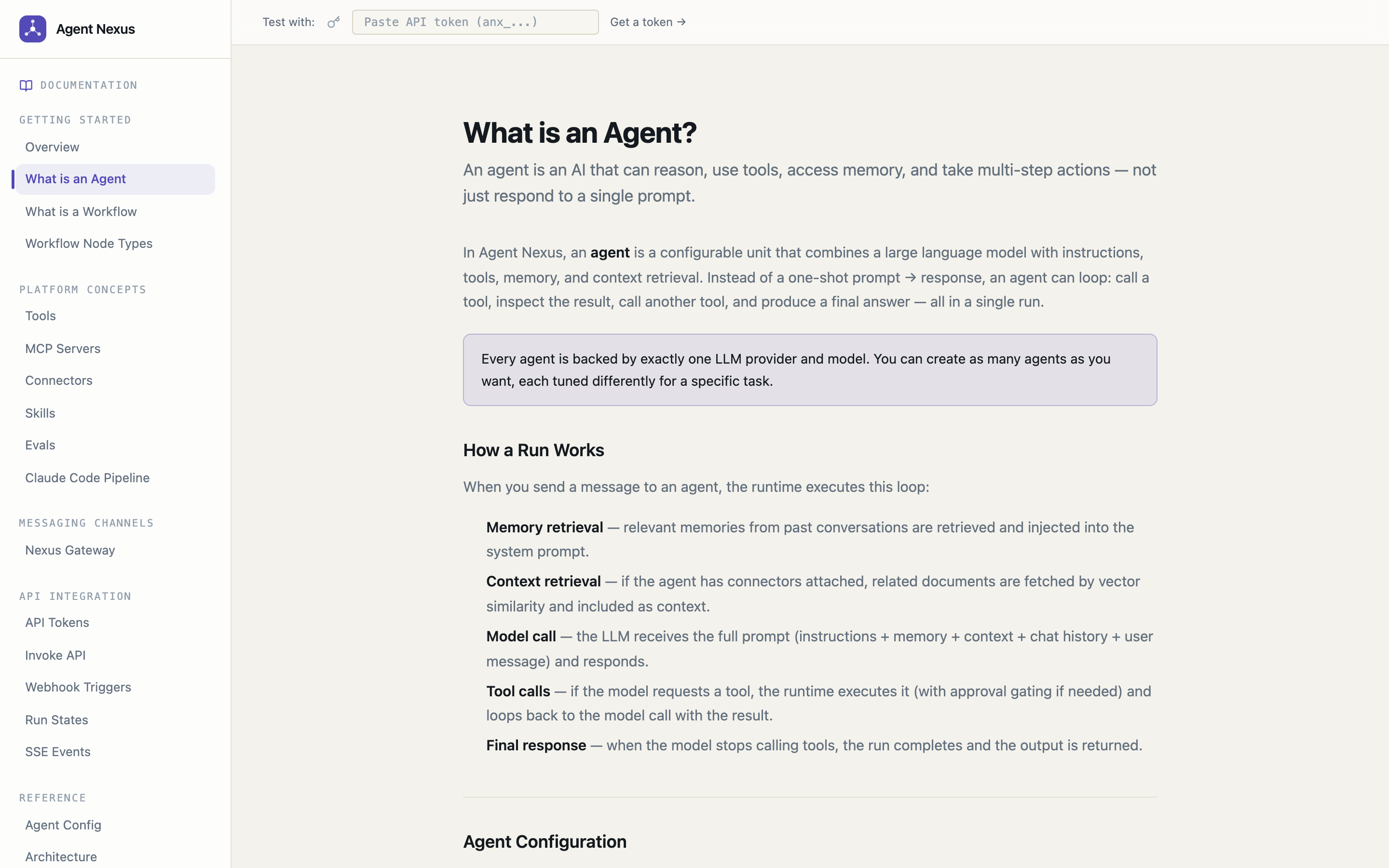This screenshot has width=1389, height=868.
Task: Open Webhook Triggers documentation
Action: click(115, 687)
